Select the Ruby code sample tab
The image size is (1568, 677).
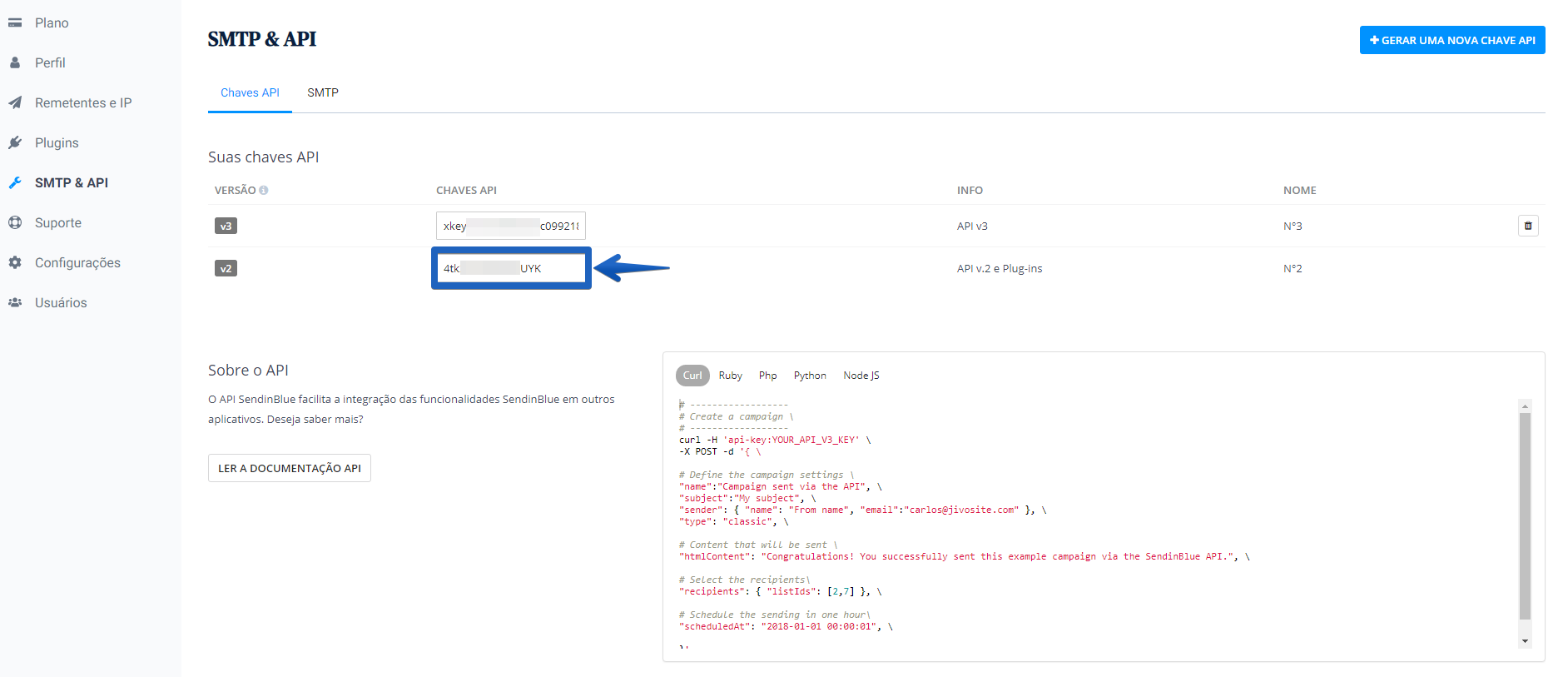[x=731, y=376]
